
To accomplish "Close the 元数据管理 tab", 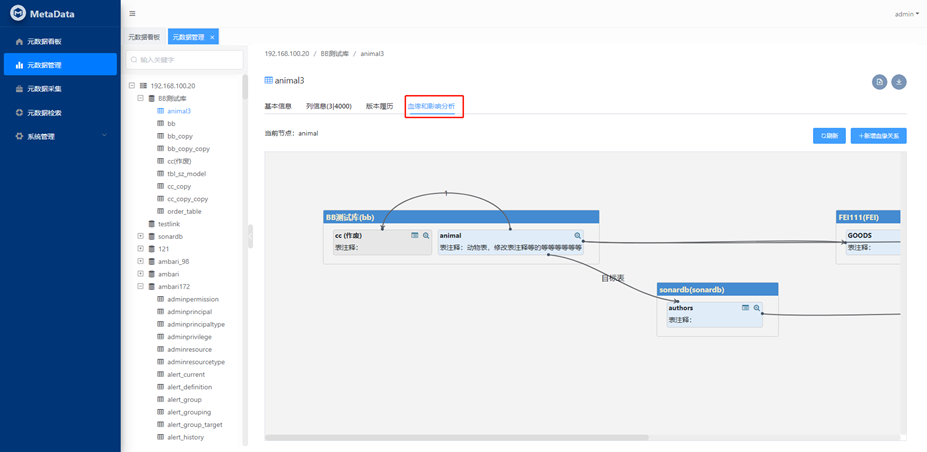I will [x=212, y=37].
